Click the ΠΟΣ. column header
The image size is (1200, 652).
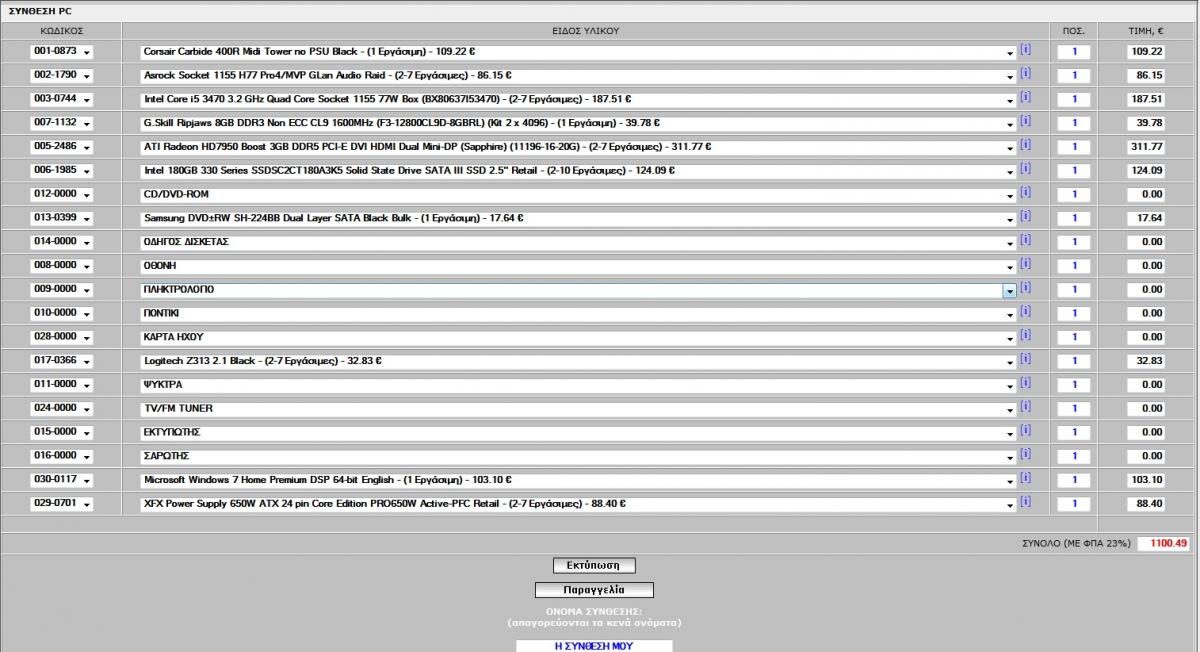pos(1074,31)
